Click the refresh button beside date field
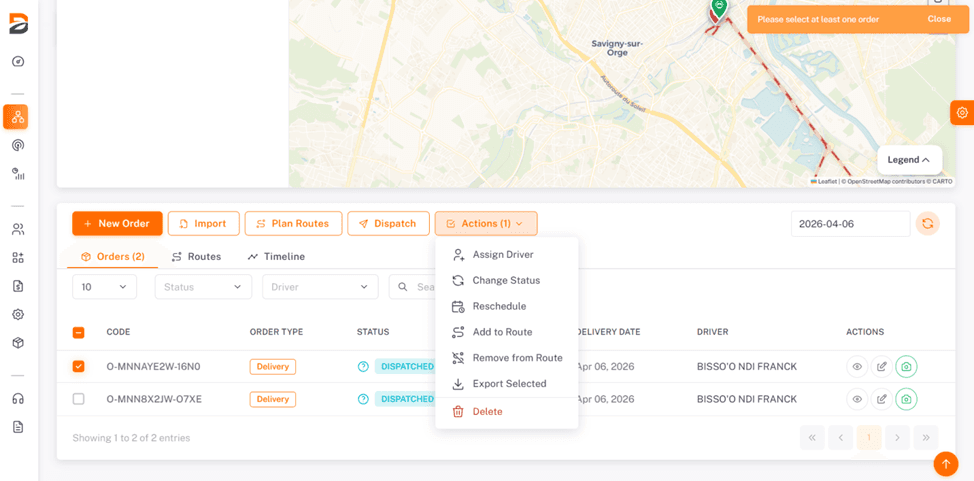 [927, 224]
